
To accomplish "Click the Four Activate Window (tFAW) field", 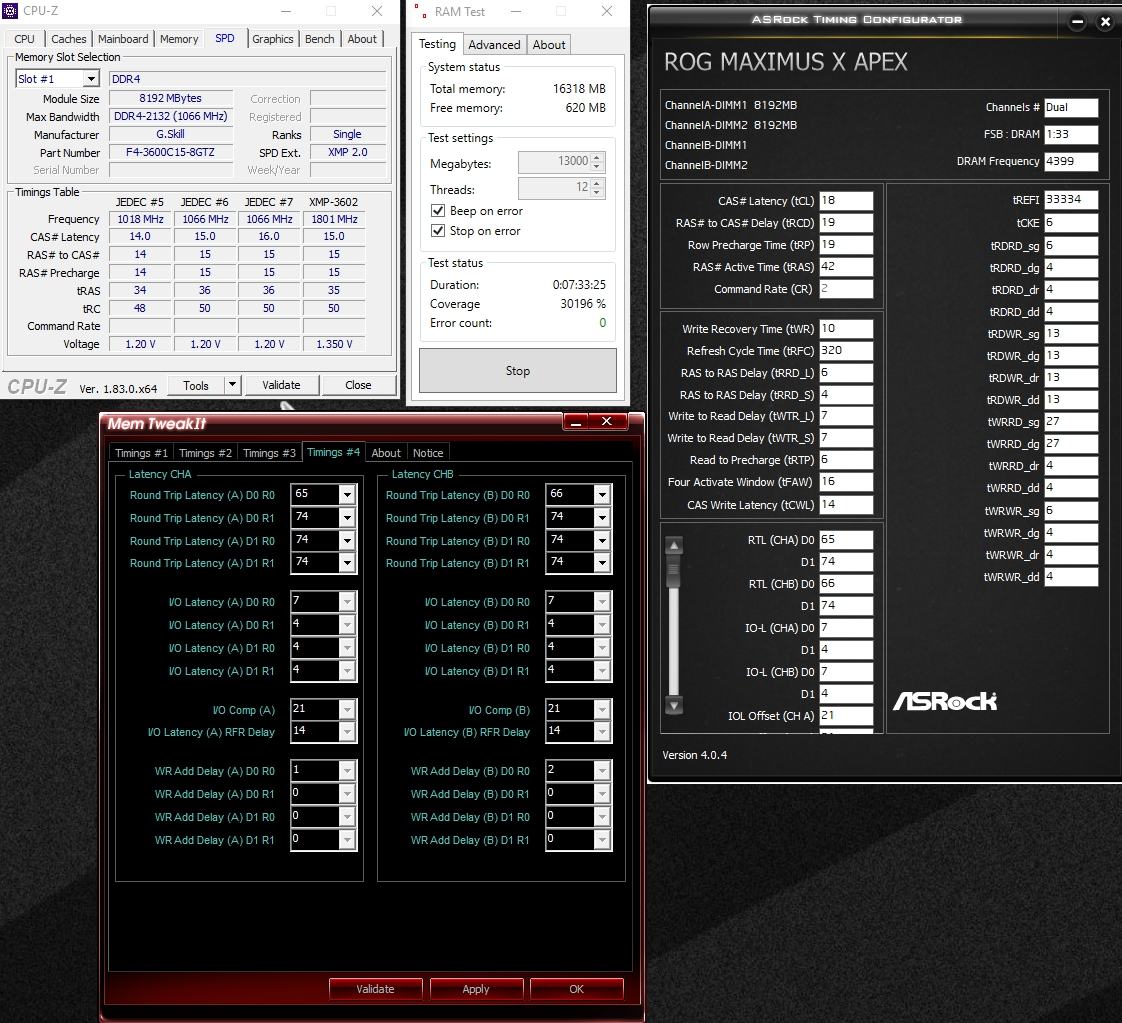I will [x=846, y=481].
